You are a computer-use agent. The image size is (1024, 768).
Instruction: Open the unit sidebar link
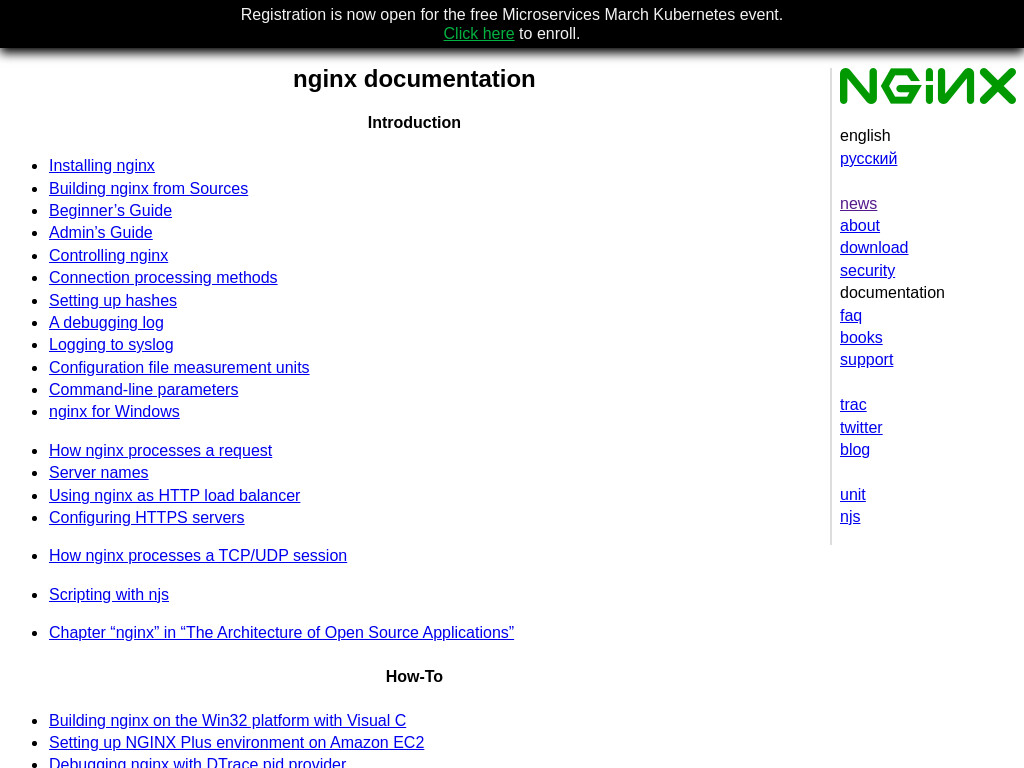(852, 495)
